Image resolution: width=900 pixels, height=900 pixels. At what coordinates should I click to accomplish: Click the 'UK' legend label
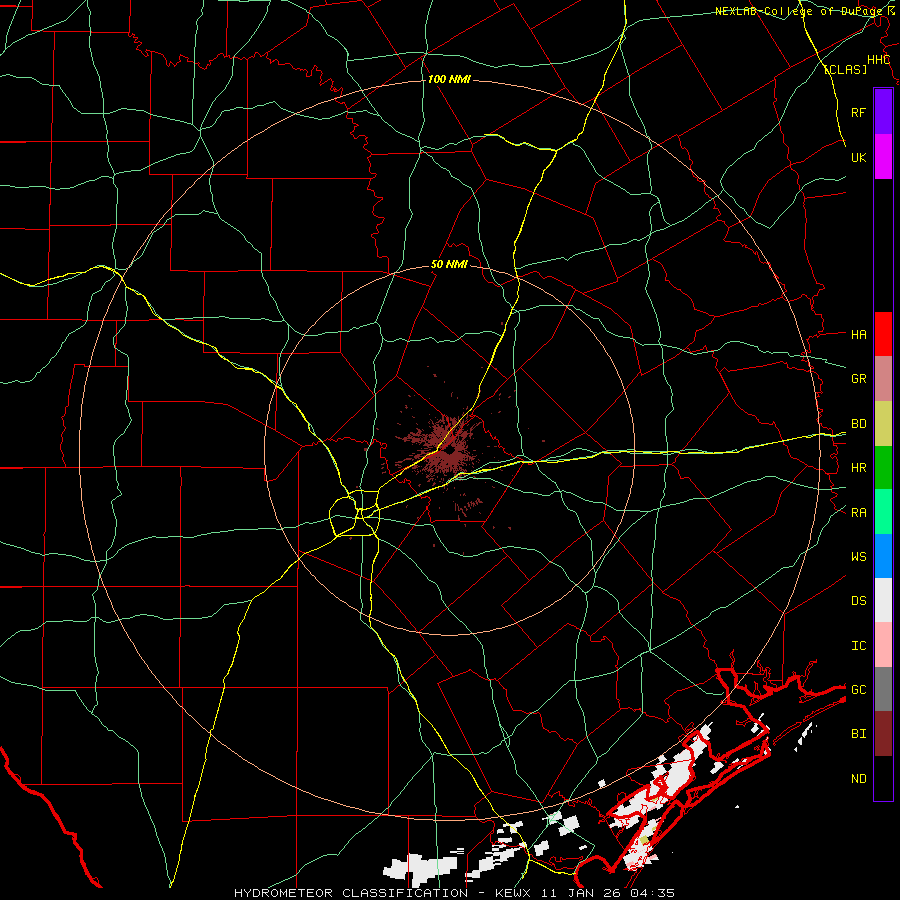coord(858,157)
